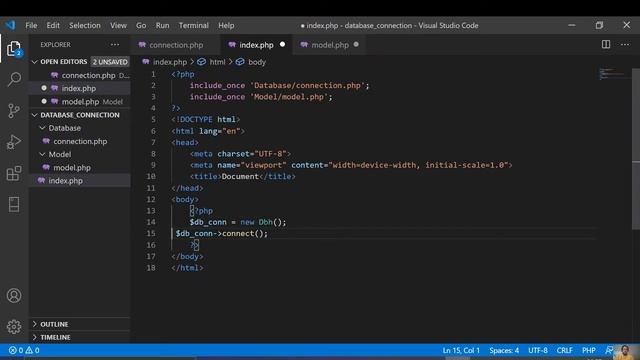Open the Terminal menu
Screen dimensions: 640x360
(193, 25)
